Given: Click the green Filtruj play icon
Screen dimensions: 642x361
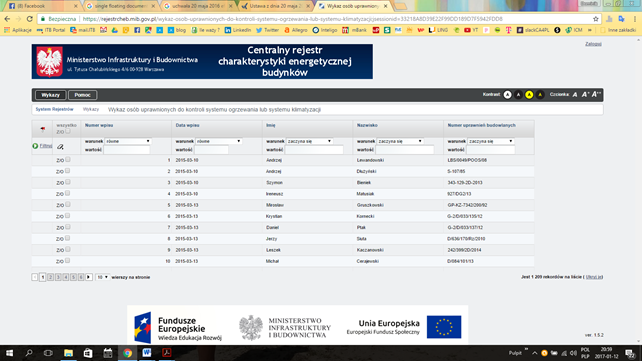Looking at the screenshot, I should pyautogui.click(x=35, y=146).
